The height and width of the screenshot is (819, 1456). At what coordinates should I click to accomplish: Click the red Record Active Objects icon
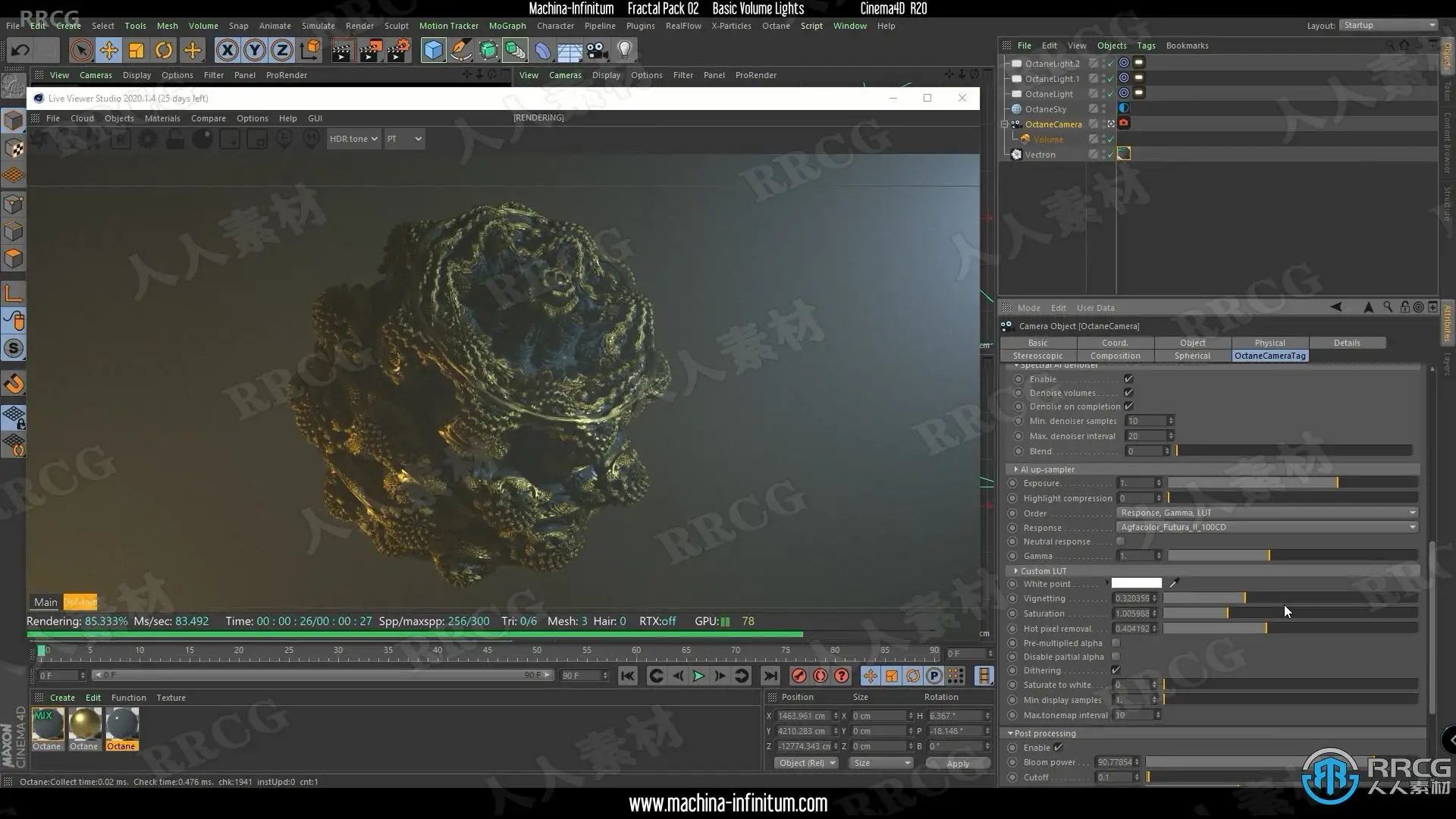tap(799, 676)
